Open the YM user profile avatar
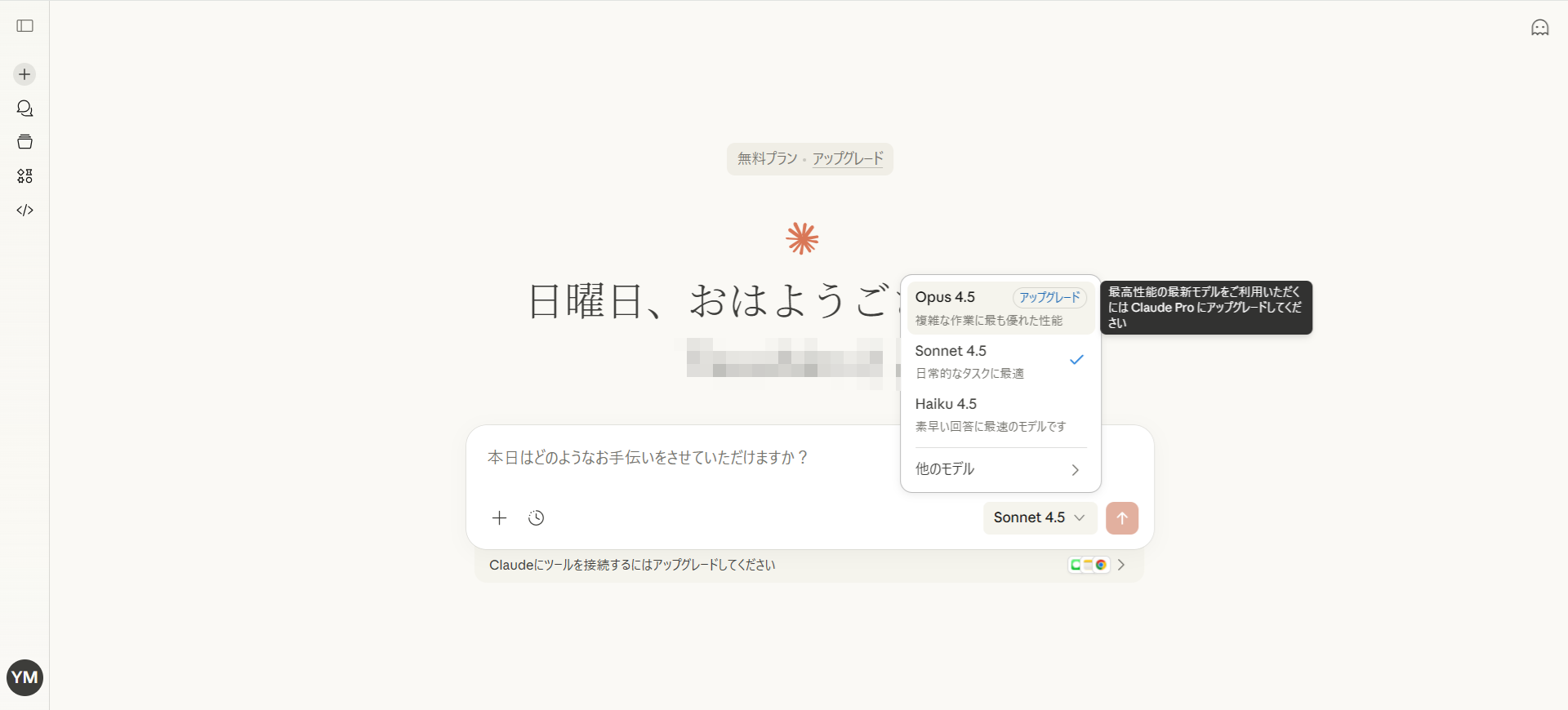1568x710 pixels. click(x=24, y=677)
